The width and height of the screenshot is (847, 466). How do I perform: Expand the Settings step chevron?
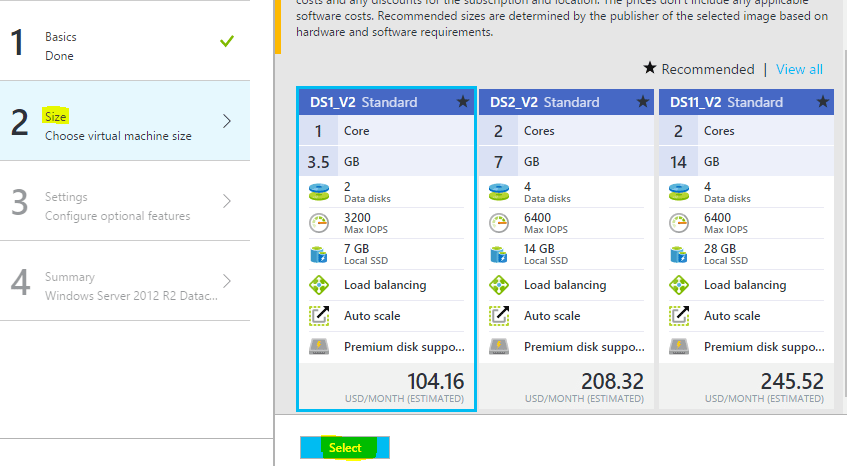(x=227, y=201)
